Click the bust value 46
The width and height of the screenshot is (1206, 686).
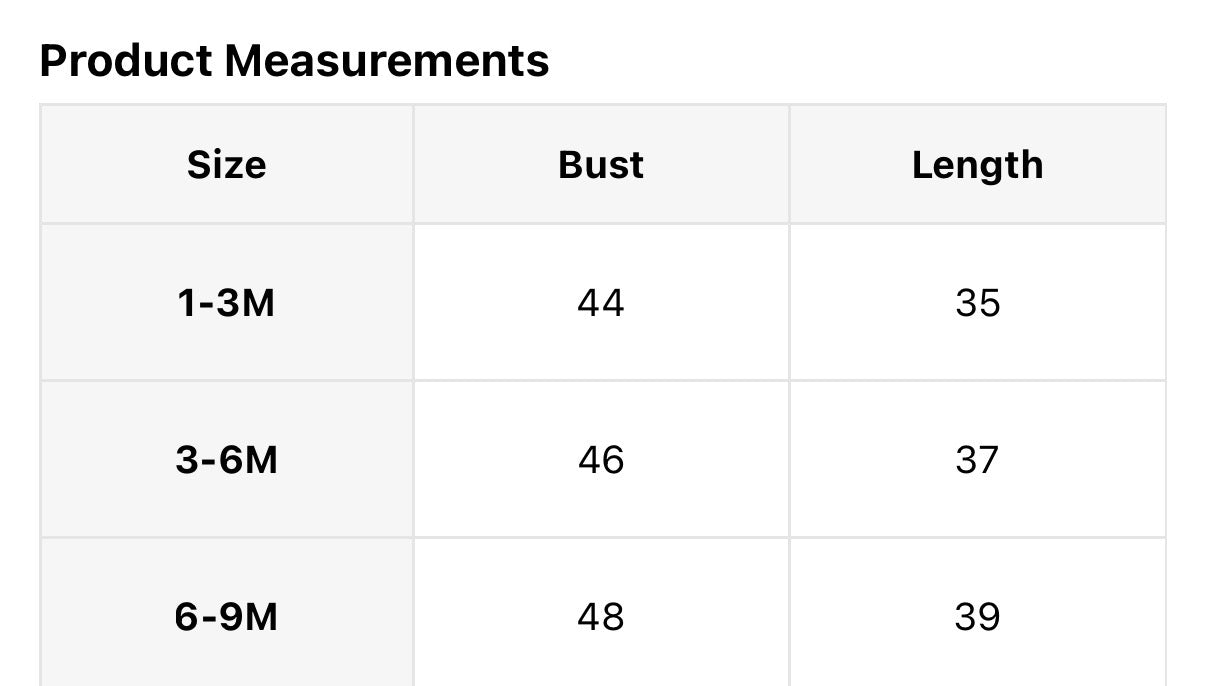[601, 460]
